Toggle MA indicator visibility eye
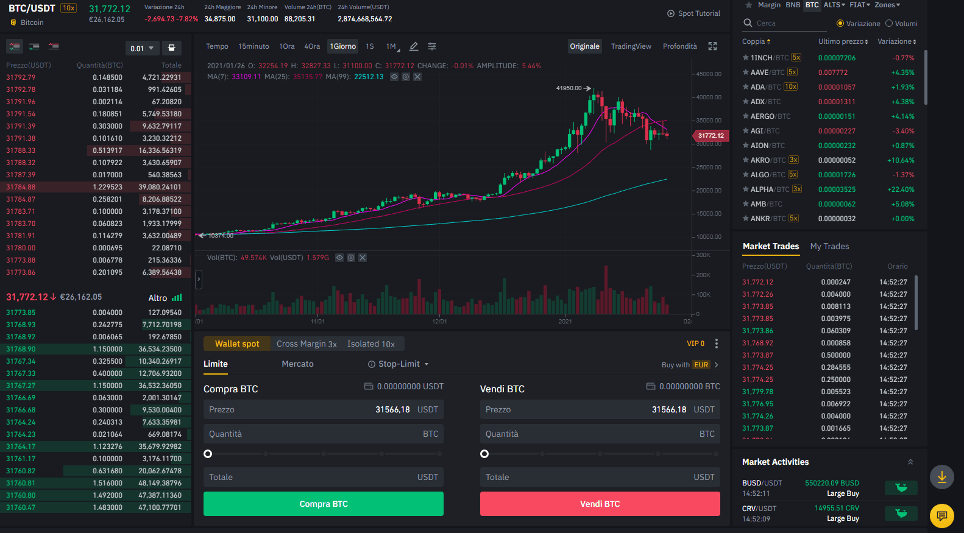964x534 pixels. pyautogui.click(x=394, y=77)
